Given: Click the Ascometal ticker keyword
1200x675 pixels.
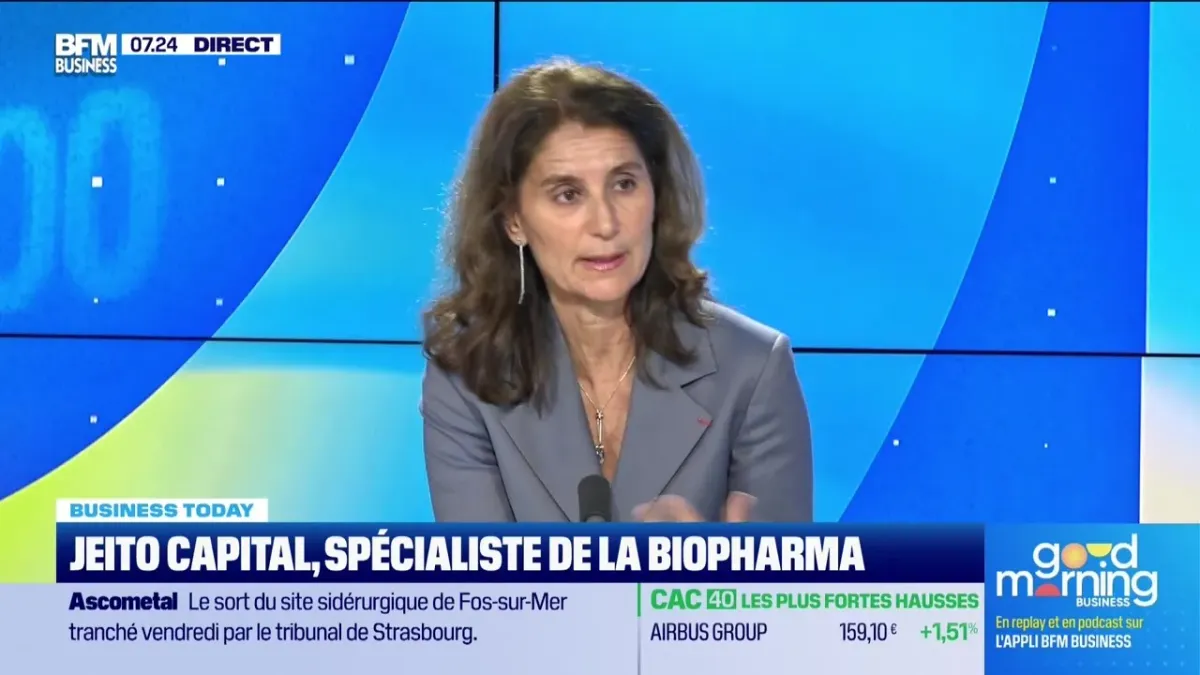Looking at the screenshot, I should [123, 602].
